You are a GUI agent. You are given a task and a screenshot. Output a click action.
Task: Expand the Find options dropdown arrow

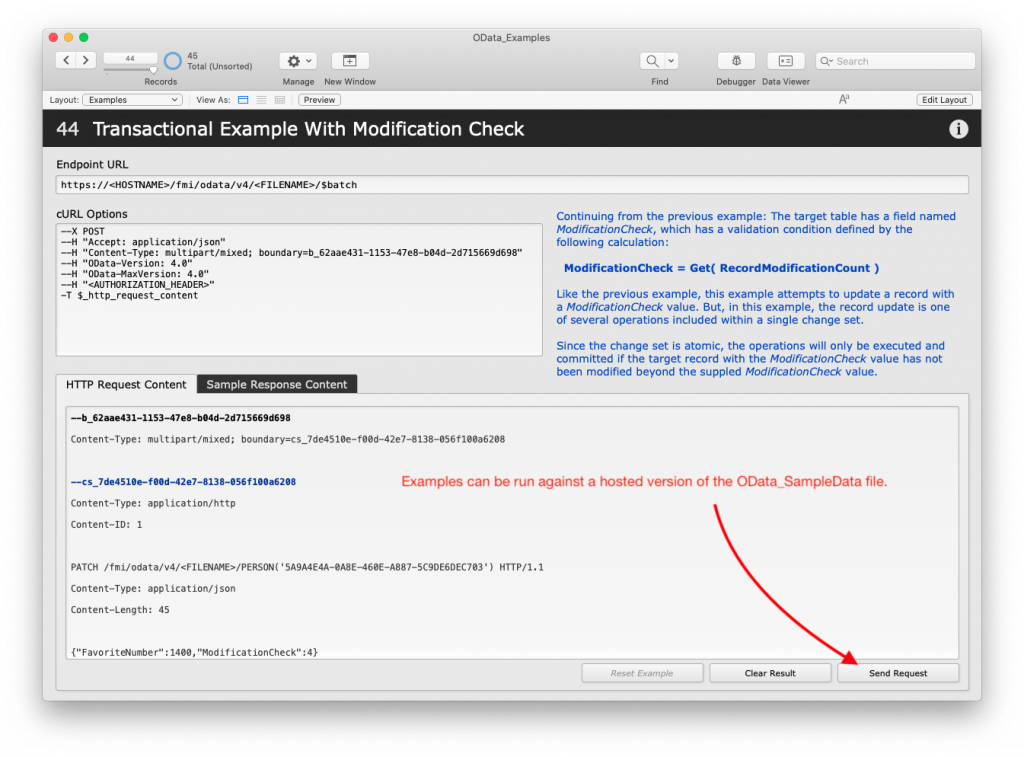click(671, 61)
